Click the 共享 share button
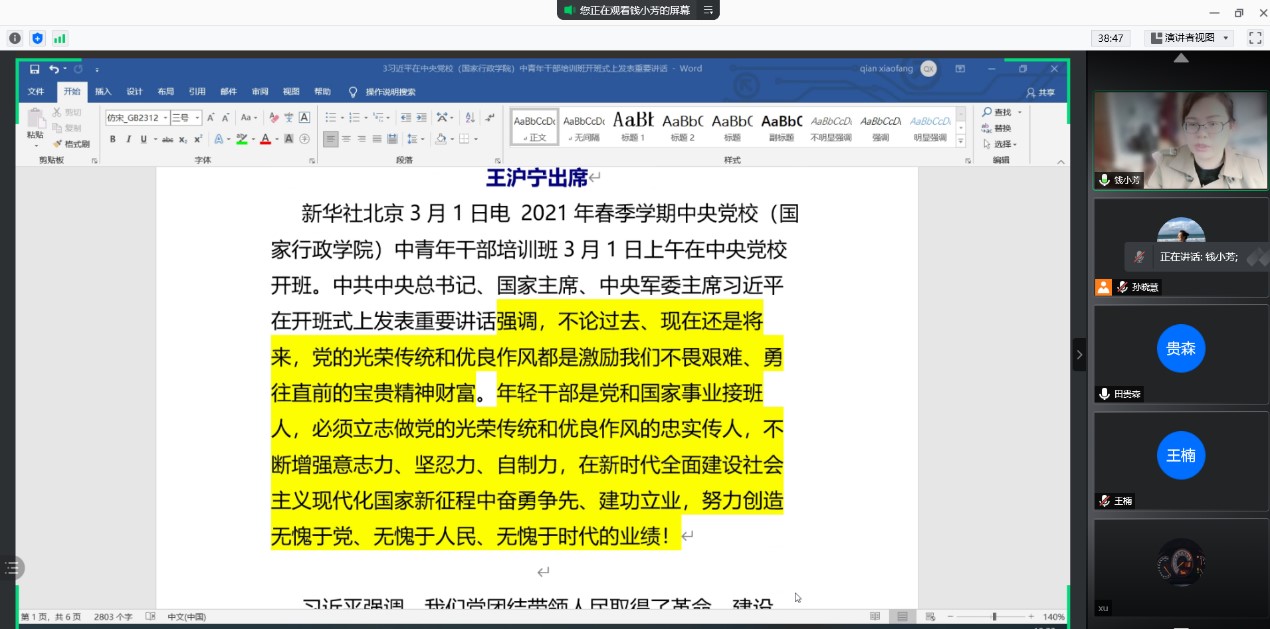This screenshot has height=629, width=1270. tap(1040, 92)
